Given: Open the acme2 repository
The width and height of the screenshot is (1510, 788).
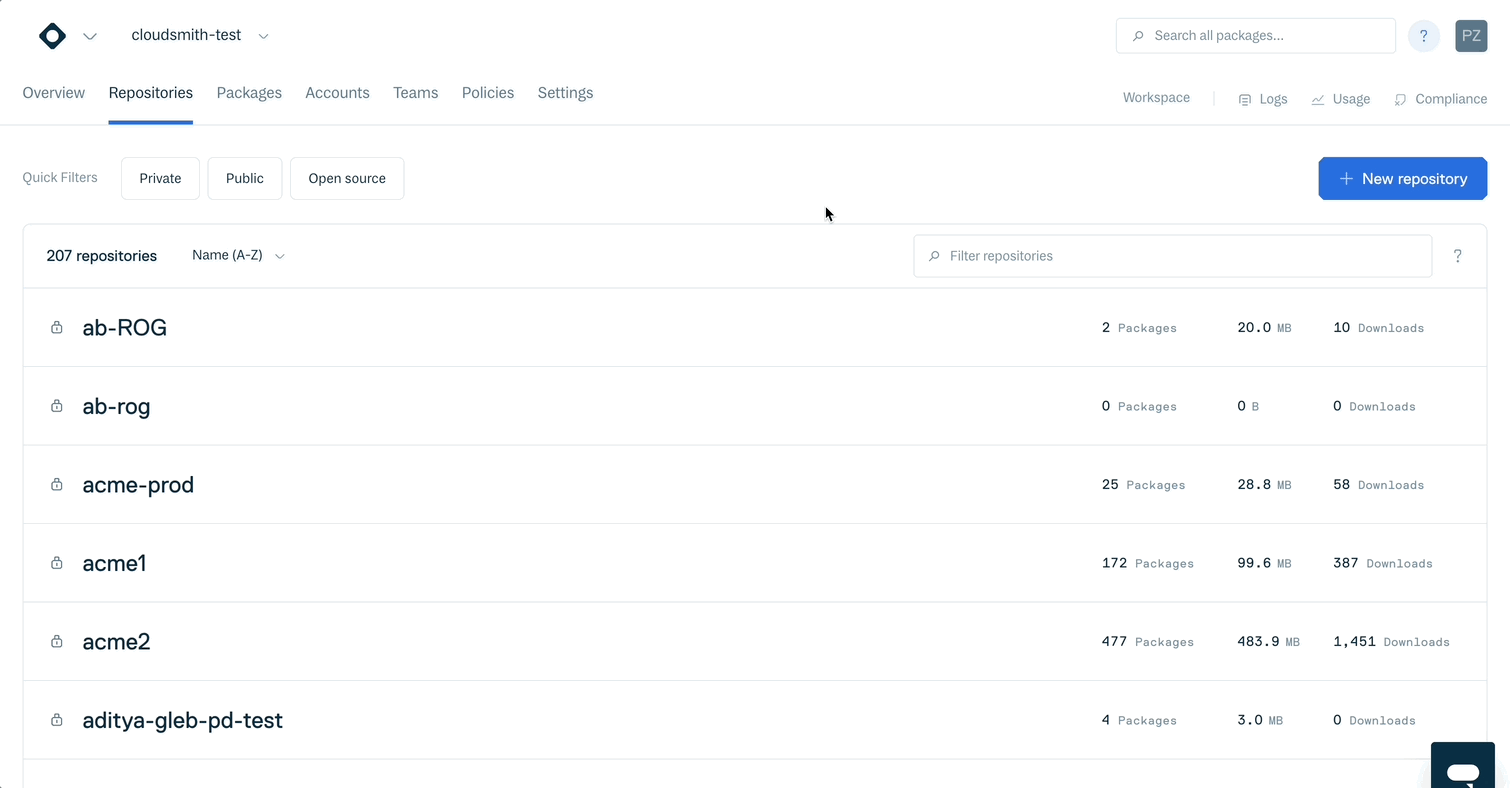Looking at the screenshot, I should click(x=116, y=641).
